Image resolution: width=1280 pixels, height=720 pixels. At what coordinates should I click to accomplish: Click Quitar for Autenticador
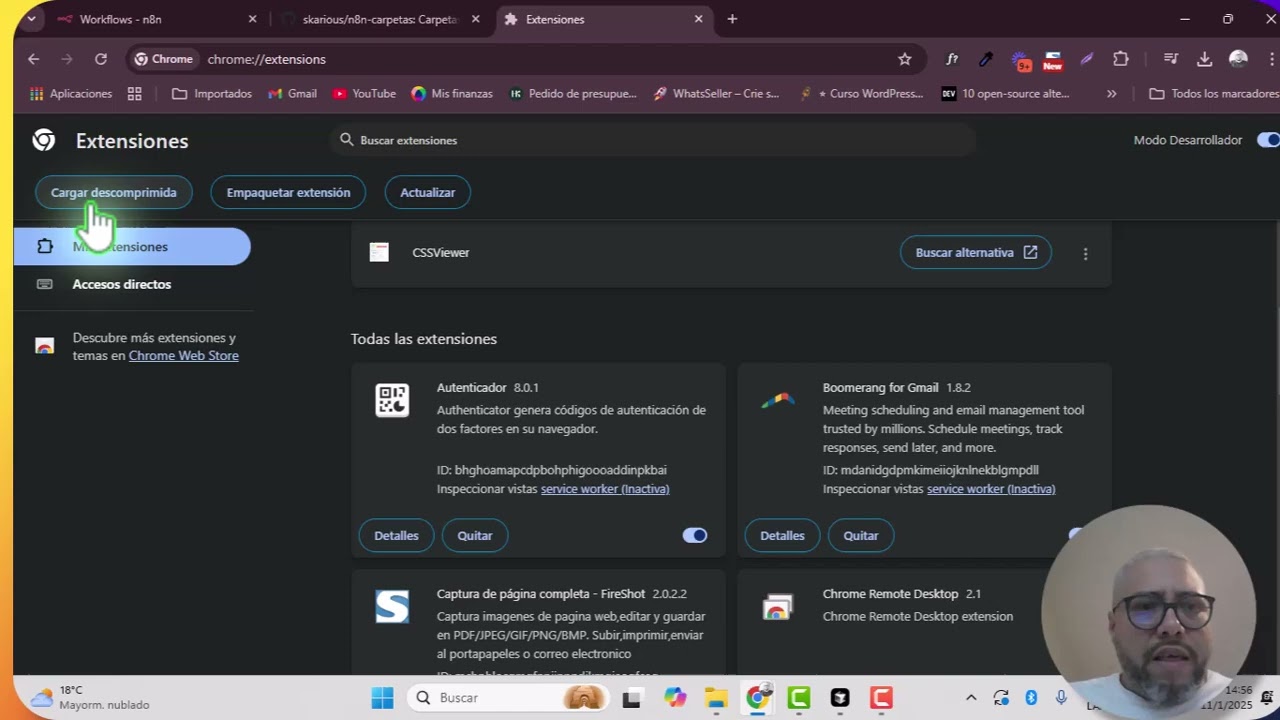pyautogui.click(x=475, y=535)
